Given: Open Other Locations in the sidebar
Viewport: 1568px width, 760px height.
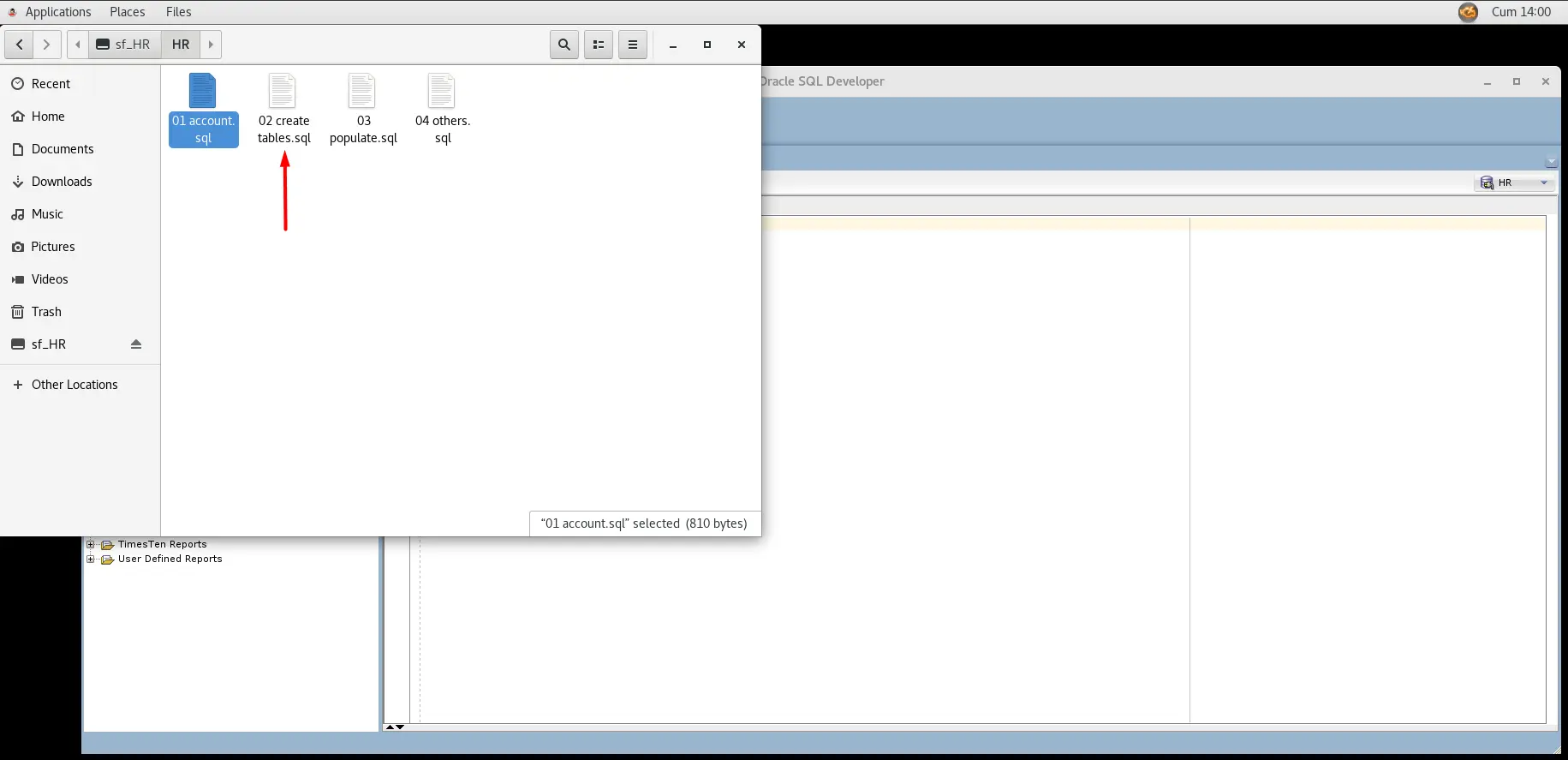Looking at the screenshot, I should pos(75,385).
